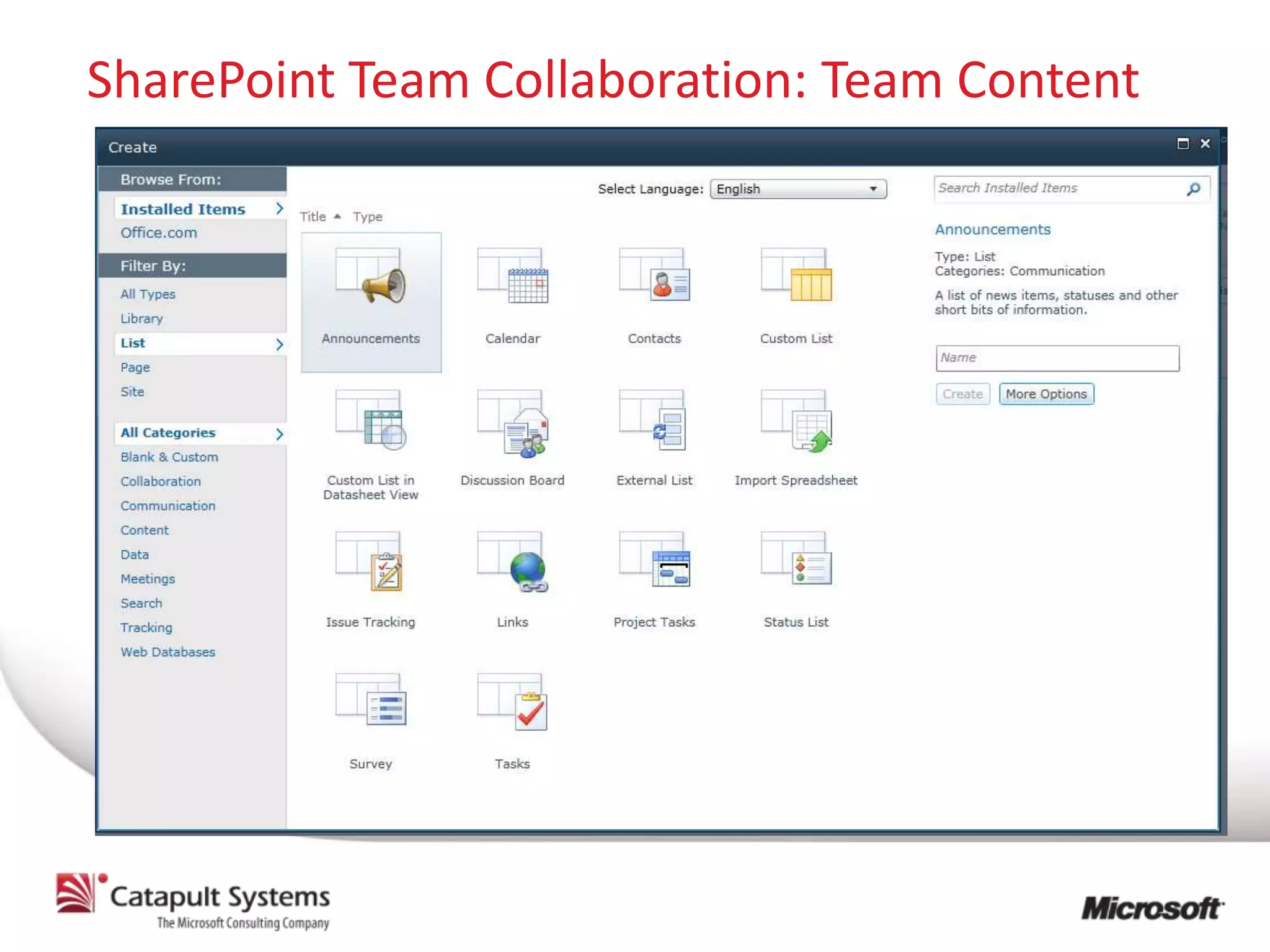1270x952 pixels.
Task: Select the Custom List template icon
Action: pos(796,276)
